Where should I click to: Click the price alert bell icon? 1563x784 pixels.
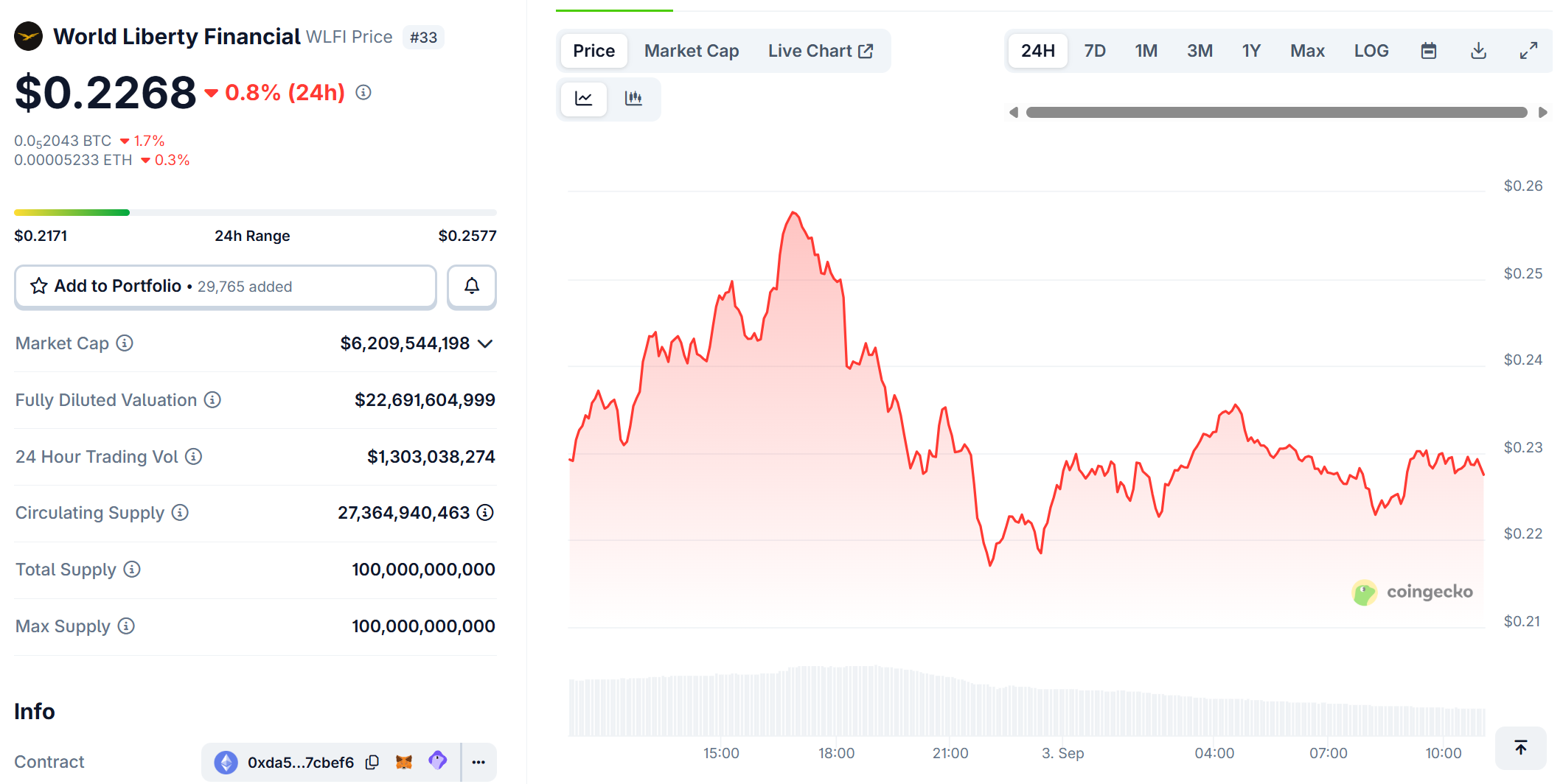[x=472, y=286]
